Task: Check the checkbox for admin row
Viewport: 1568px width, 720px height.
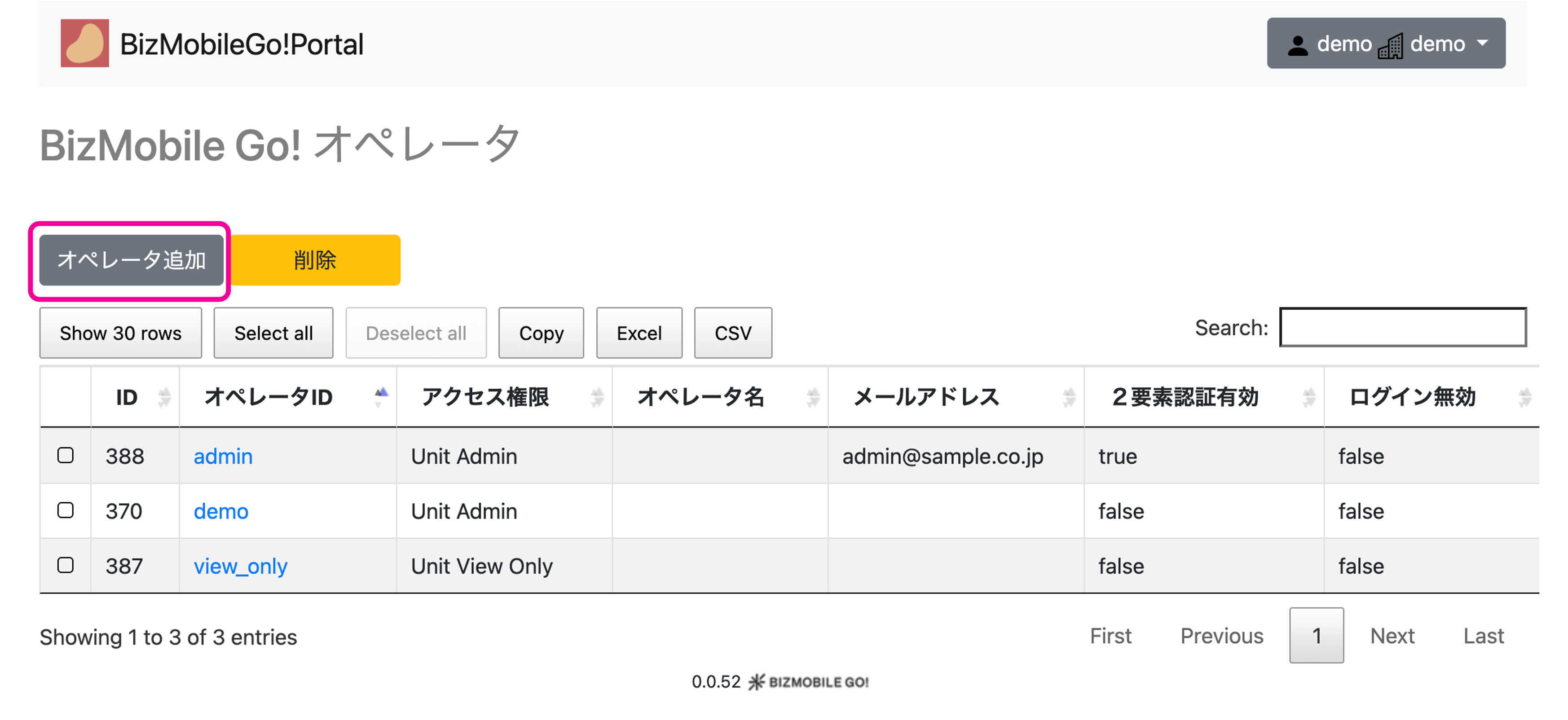Action: coord(66,455)
